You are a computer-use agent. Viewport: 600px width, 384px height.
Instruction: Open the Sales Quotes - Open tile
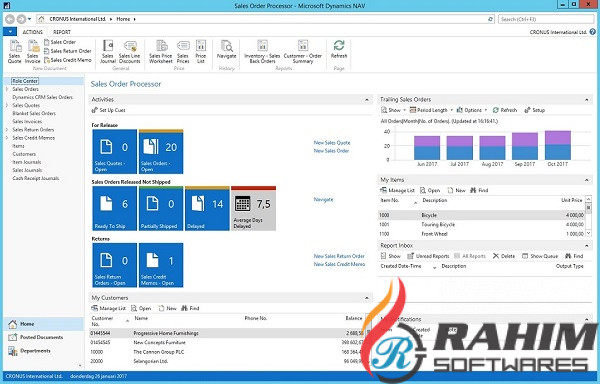114,151
